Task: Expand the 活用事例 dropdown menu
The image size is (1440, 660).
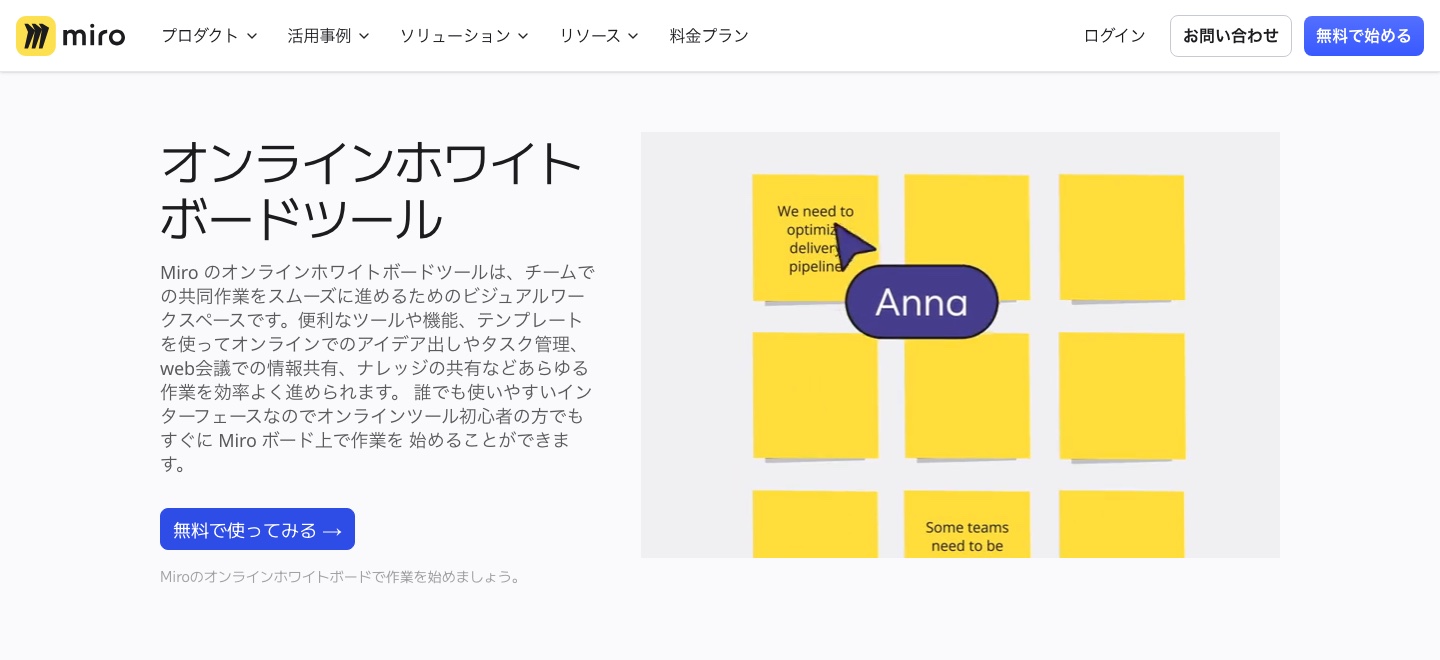Action: 329,36
